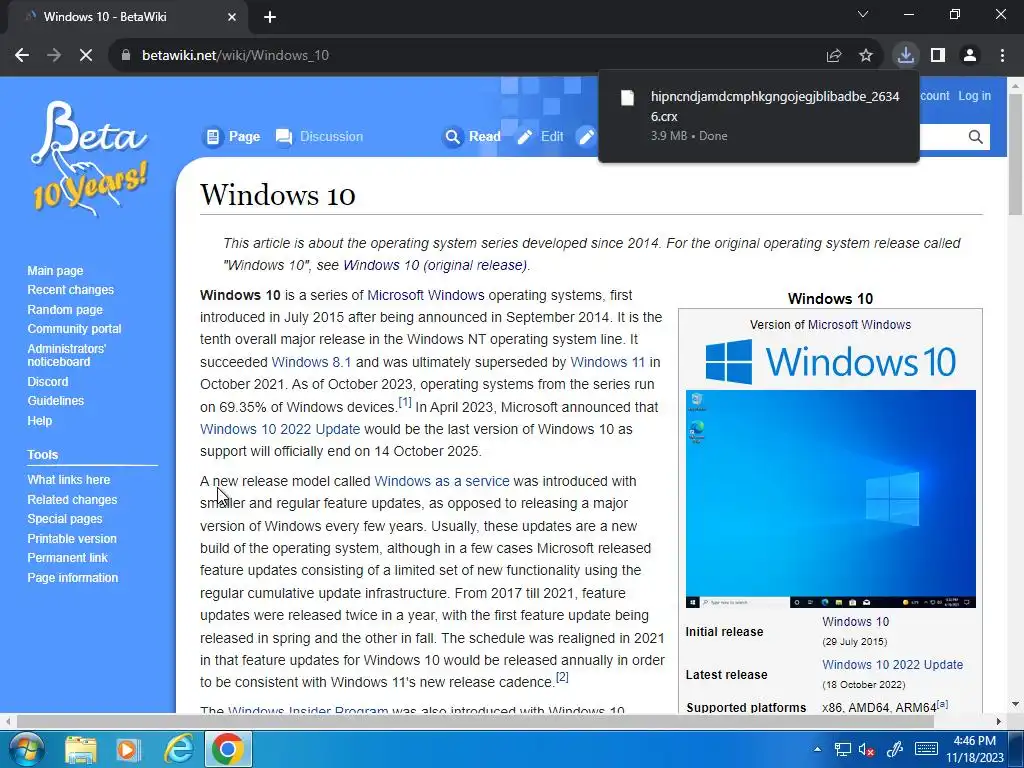Open the Windows 10 desktop screenshot thumbnail
Image resolution: width=1024 pixels, height=768 pixels.
tap(831, 499)
